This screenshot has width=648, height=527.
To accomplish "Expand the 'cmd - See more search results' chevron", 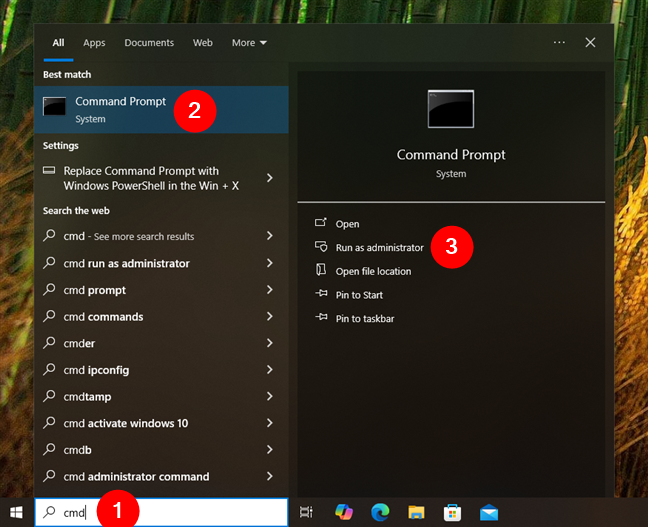I will click(x=269, y=236).
